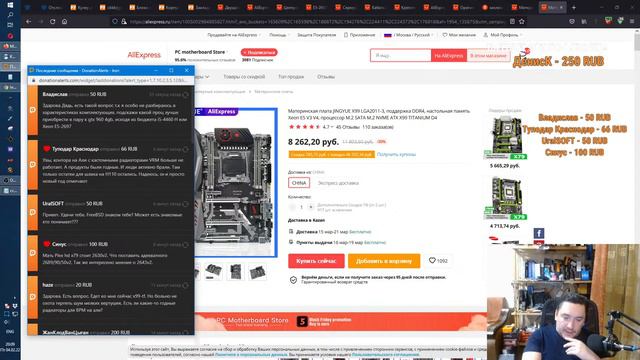Open Защита Покупателя top menu link

[316, 35]
